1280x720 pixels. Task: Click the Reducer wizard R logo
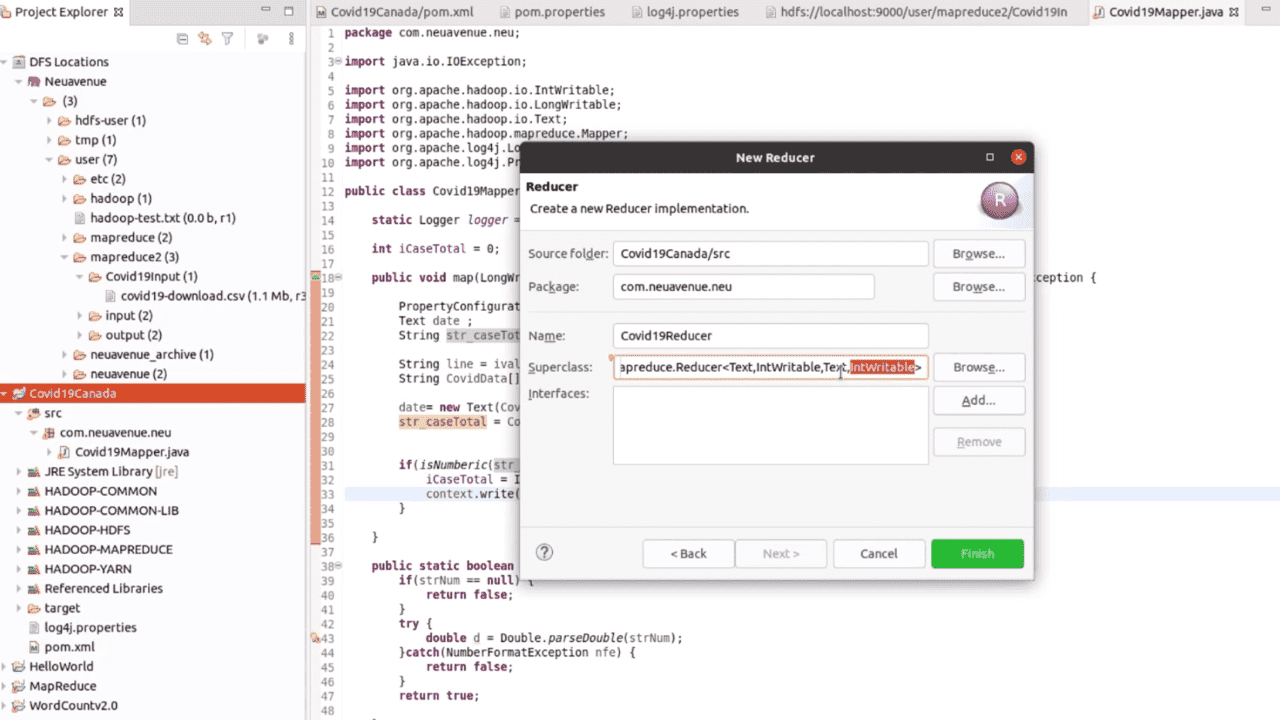[999, 201]
